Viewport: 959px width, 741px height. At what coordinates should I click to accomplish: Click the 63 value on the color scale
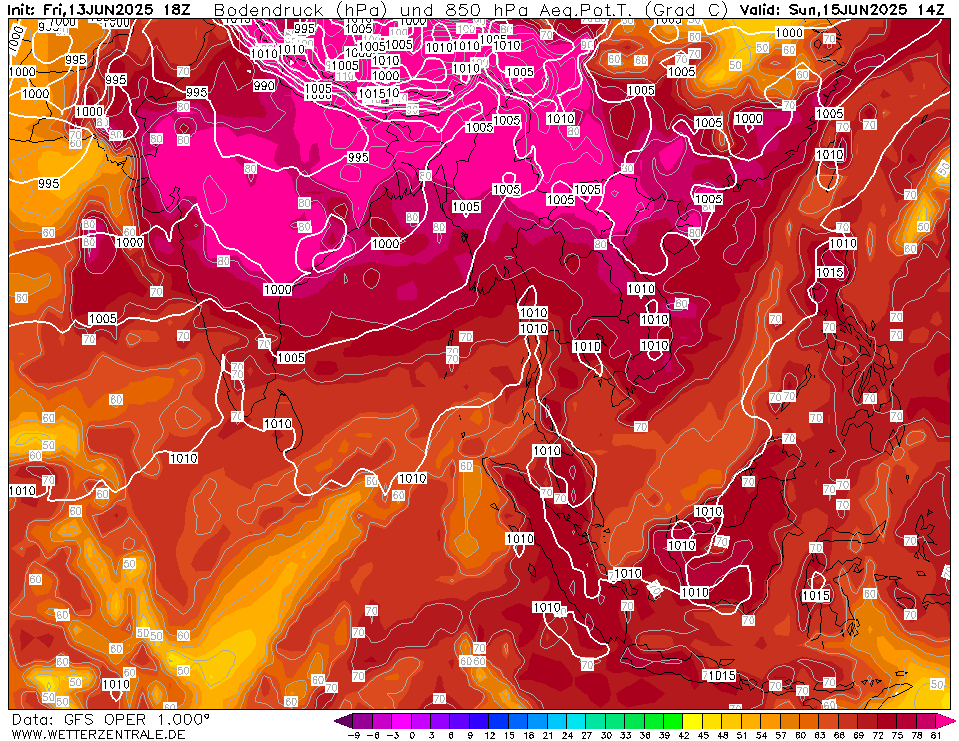[x=820, y=735]
